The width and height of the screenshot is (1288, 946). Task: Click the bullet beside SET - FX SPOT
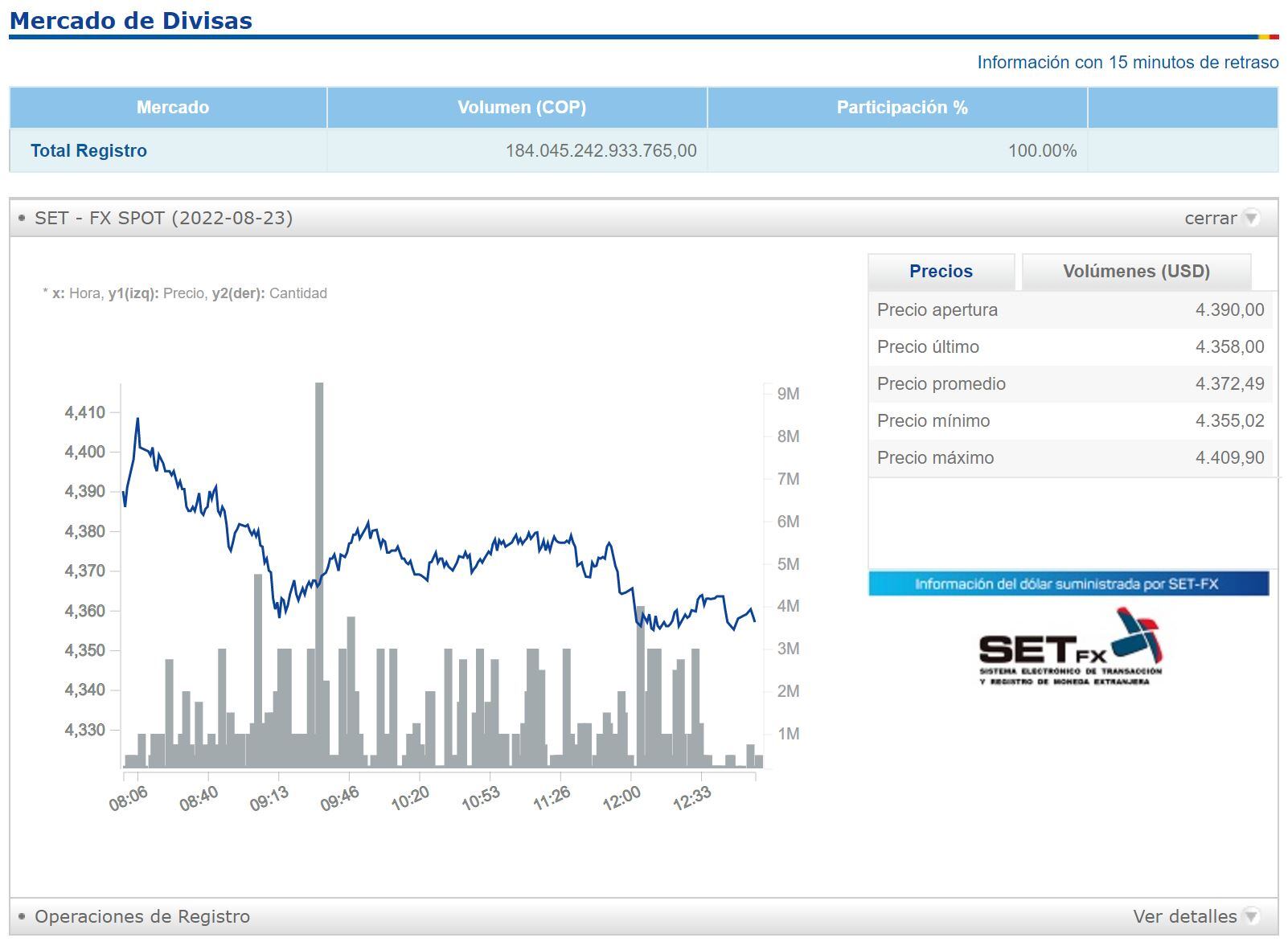[22, 218]
